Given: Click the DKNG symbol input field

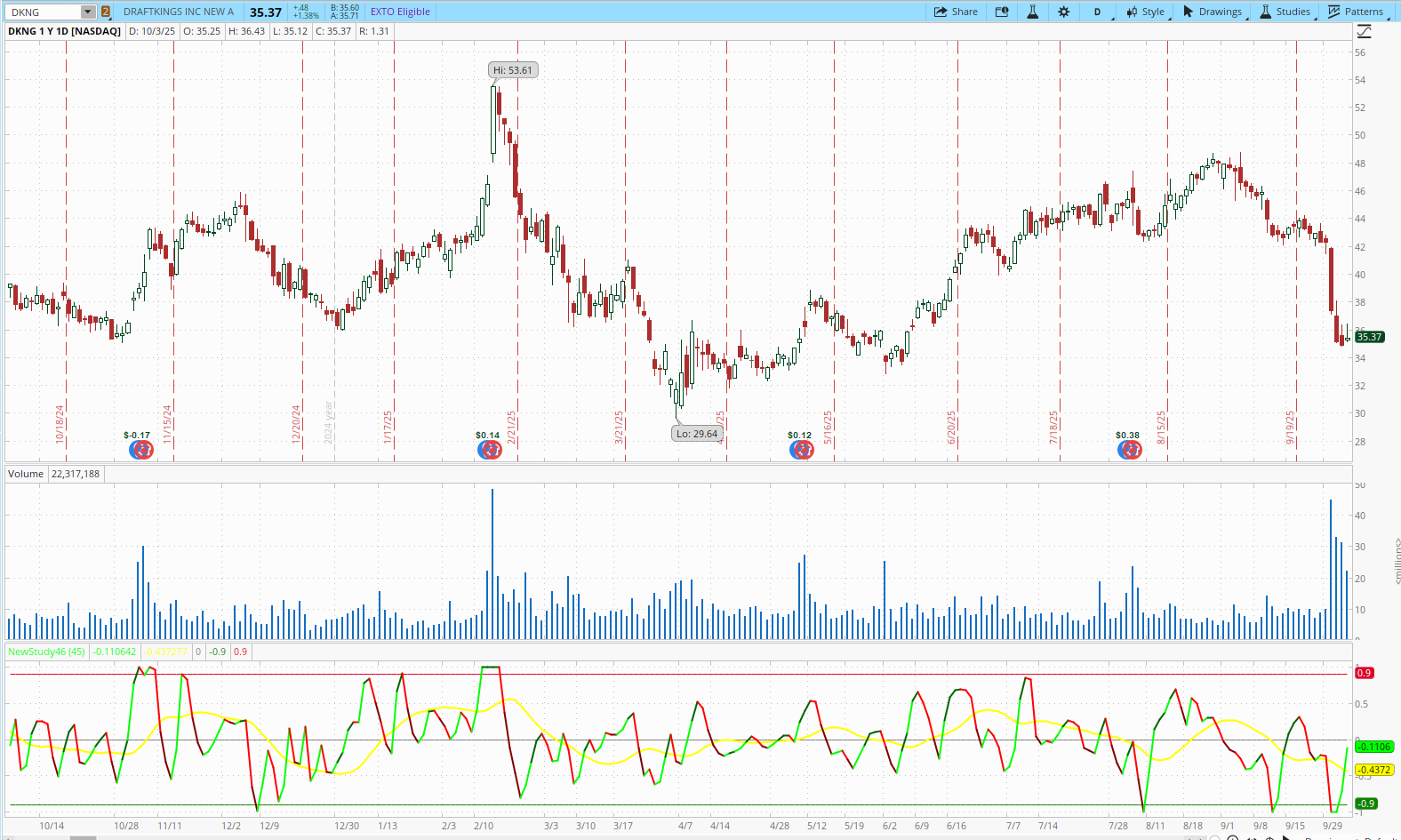Looking at the screenshot, I should click(43, 12).
